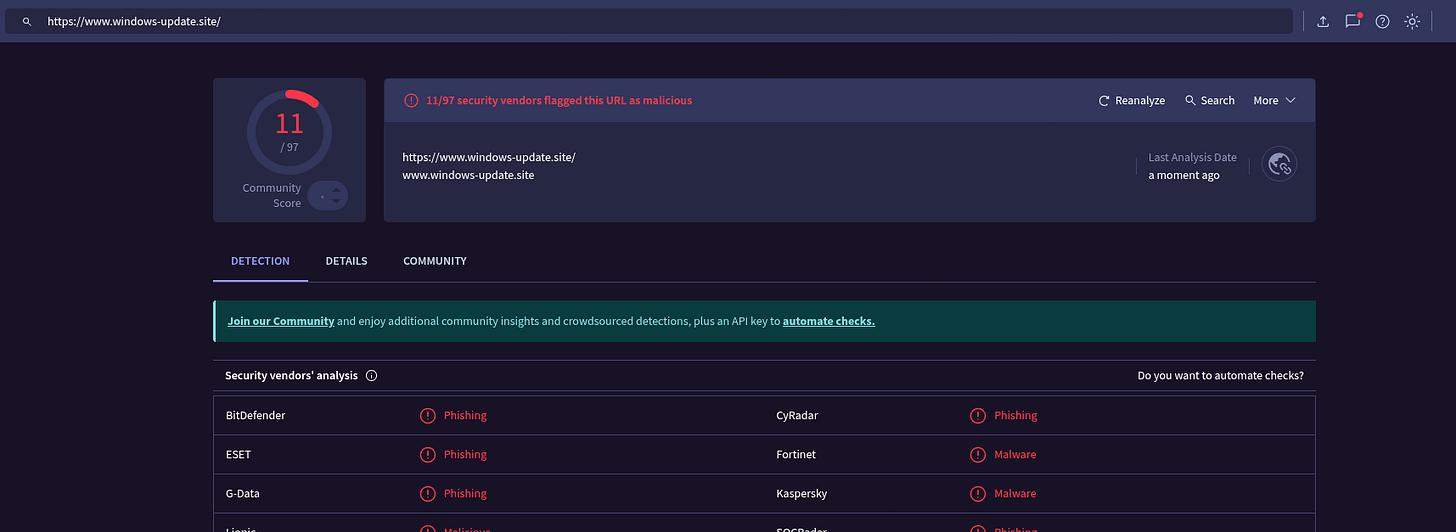Toggle the light/dark theme sun icon
The width and height of the screenshot is (1456, 532).
tap(1412, 21)
